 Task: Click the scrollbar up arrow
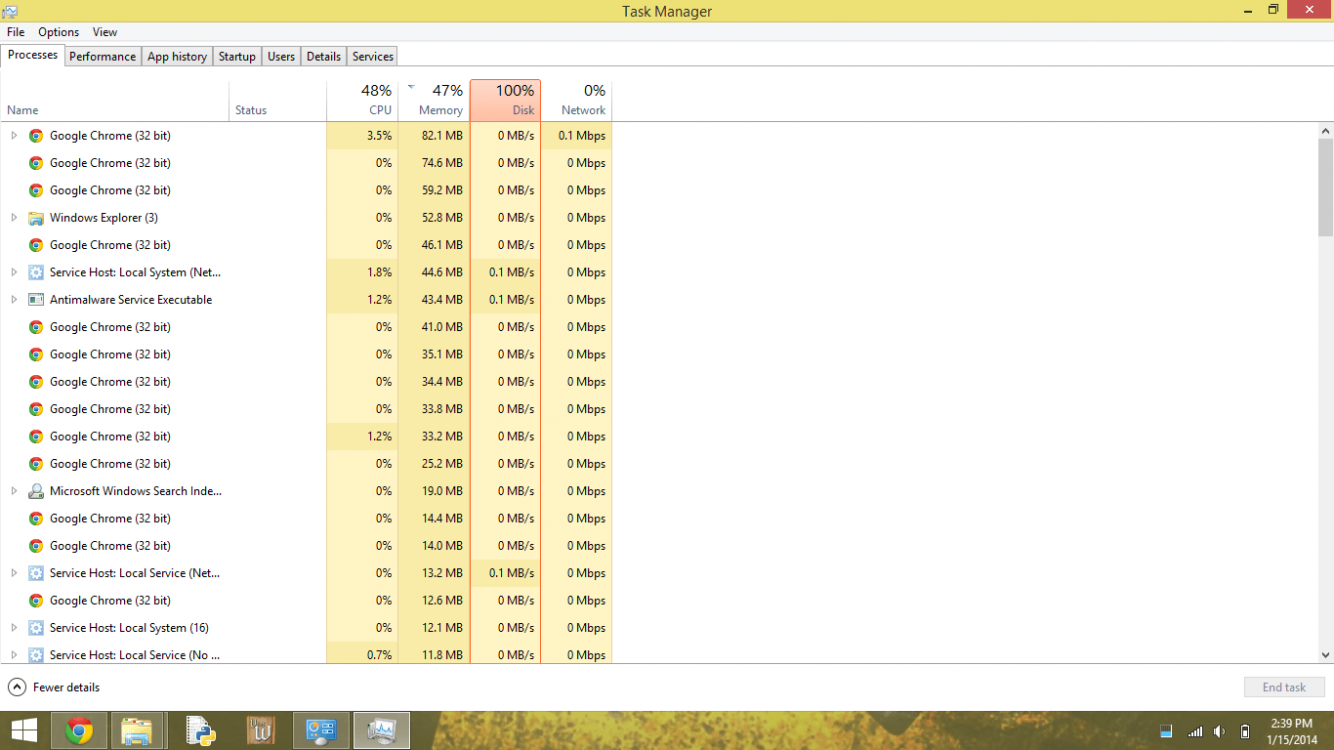click(1326, 131)
